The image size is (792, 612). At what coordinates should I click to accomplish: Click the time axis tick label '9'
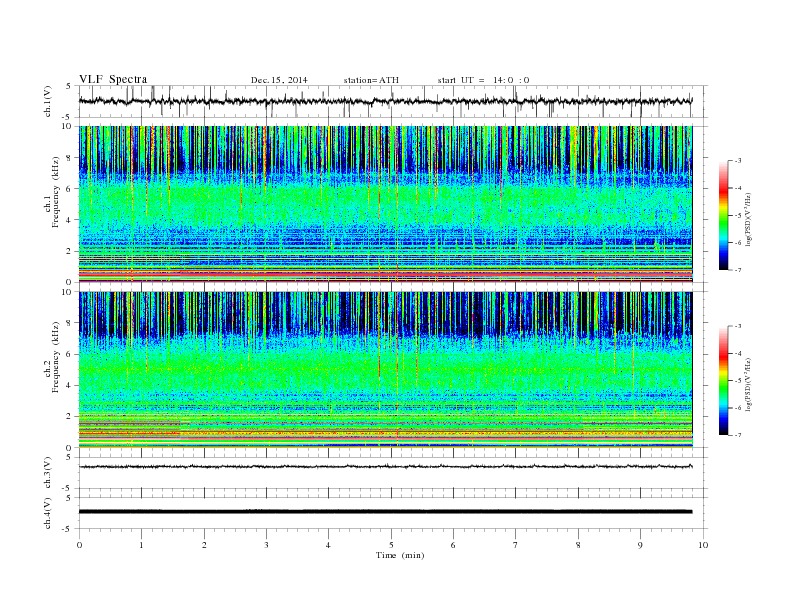click(640, 545)
